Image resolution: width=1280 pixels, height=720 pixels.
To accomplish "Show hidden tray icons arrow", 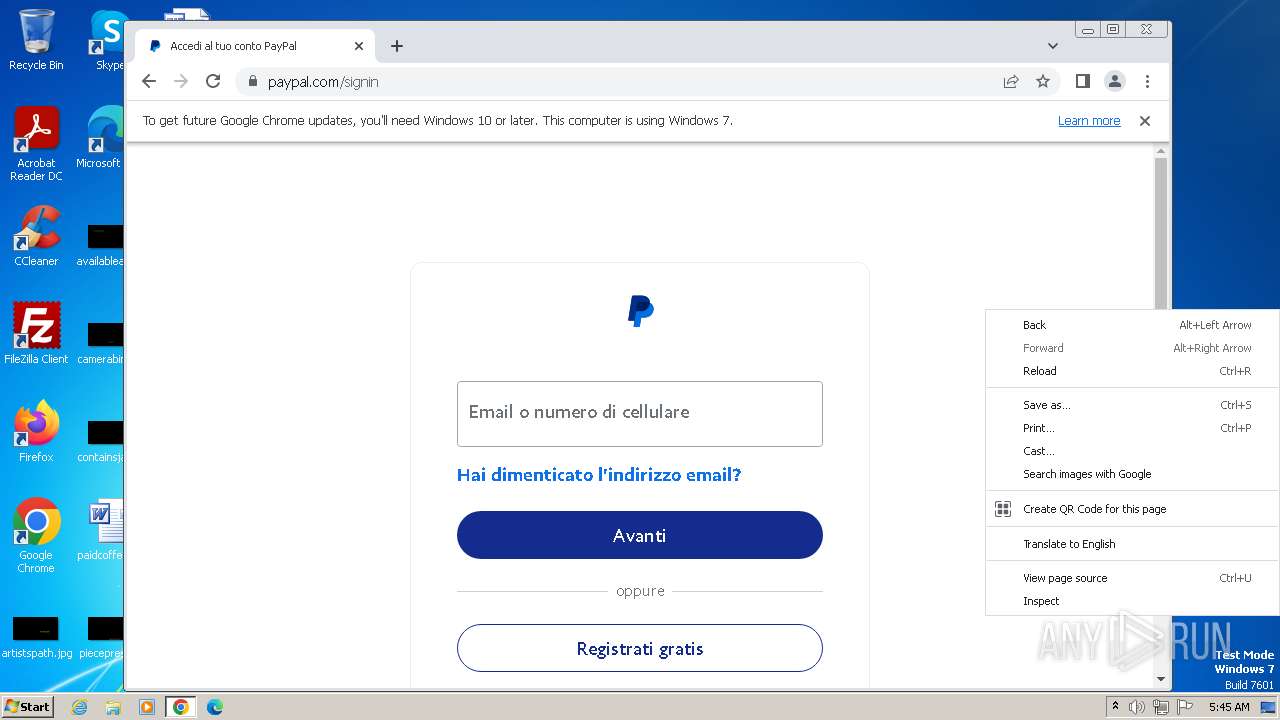I will click(x=1115, y=706).
